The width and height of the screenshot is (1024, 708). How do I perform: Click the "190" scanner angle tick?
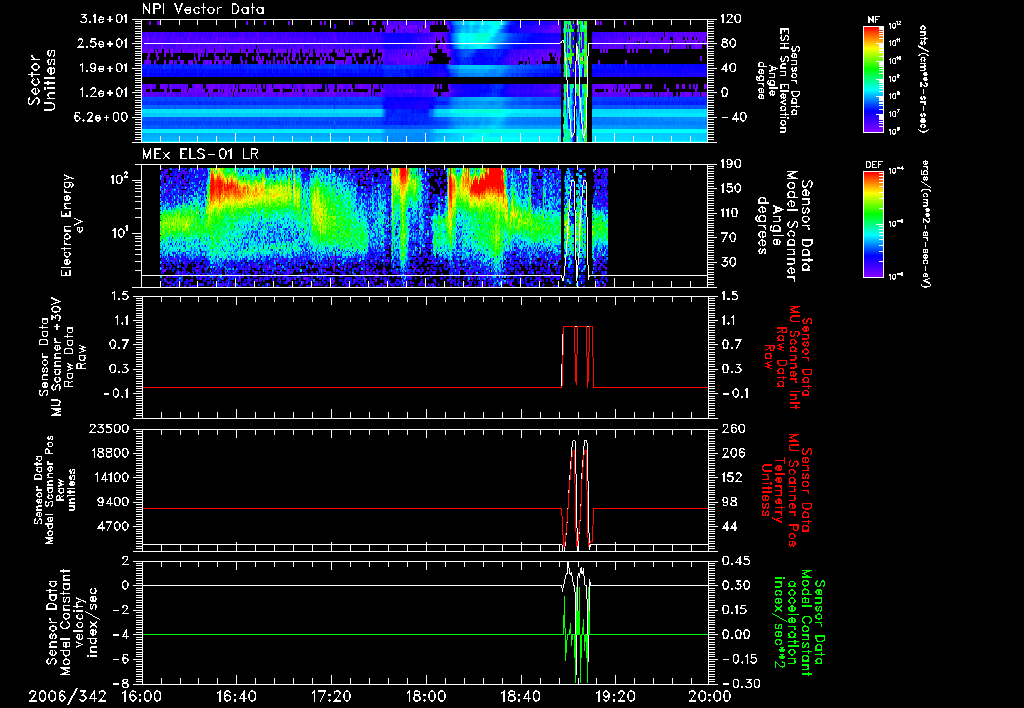(731, 164)
